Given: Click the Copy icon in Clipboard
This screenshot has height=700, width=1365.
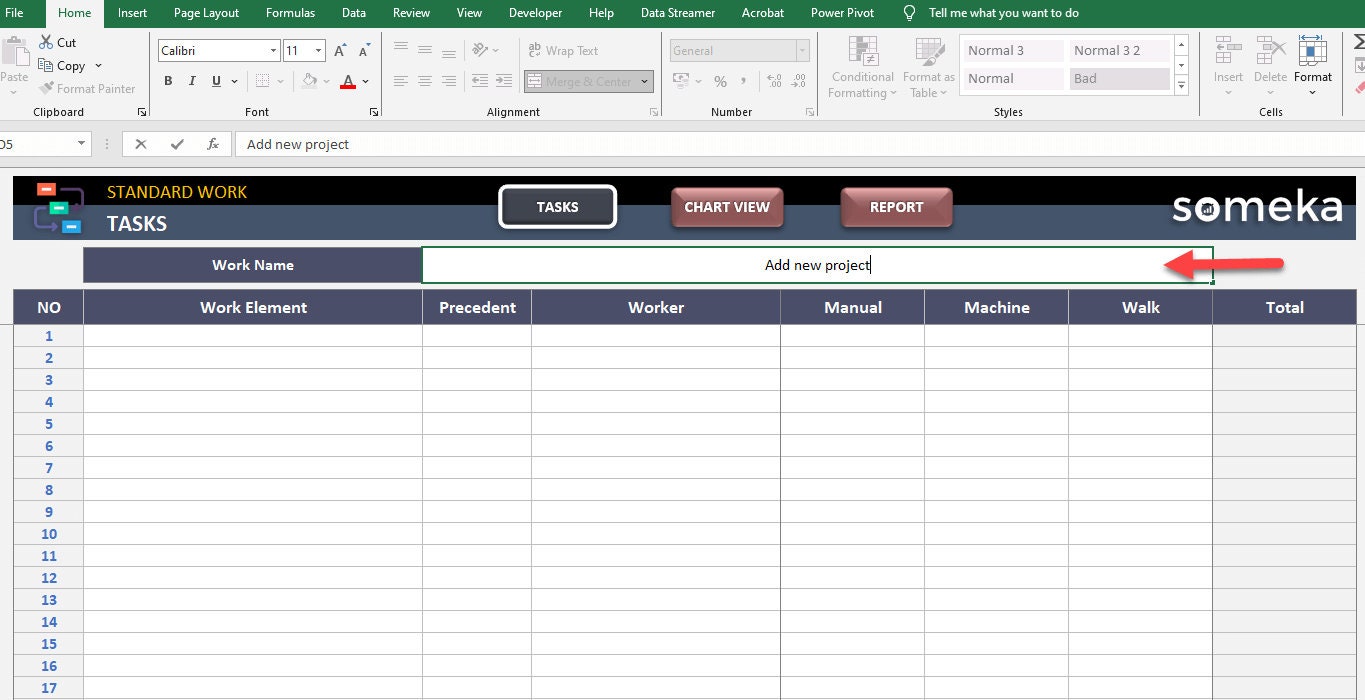Looking at the screenshot, I should pyautogui.click(x=46, y=66).
